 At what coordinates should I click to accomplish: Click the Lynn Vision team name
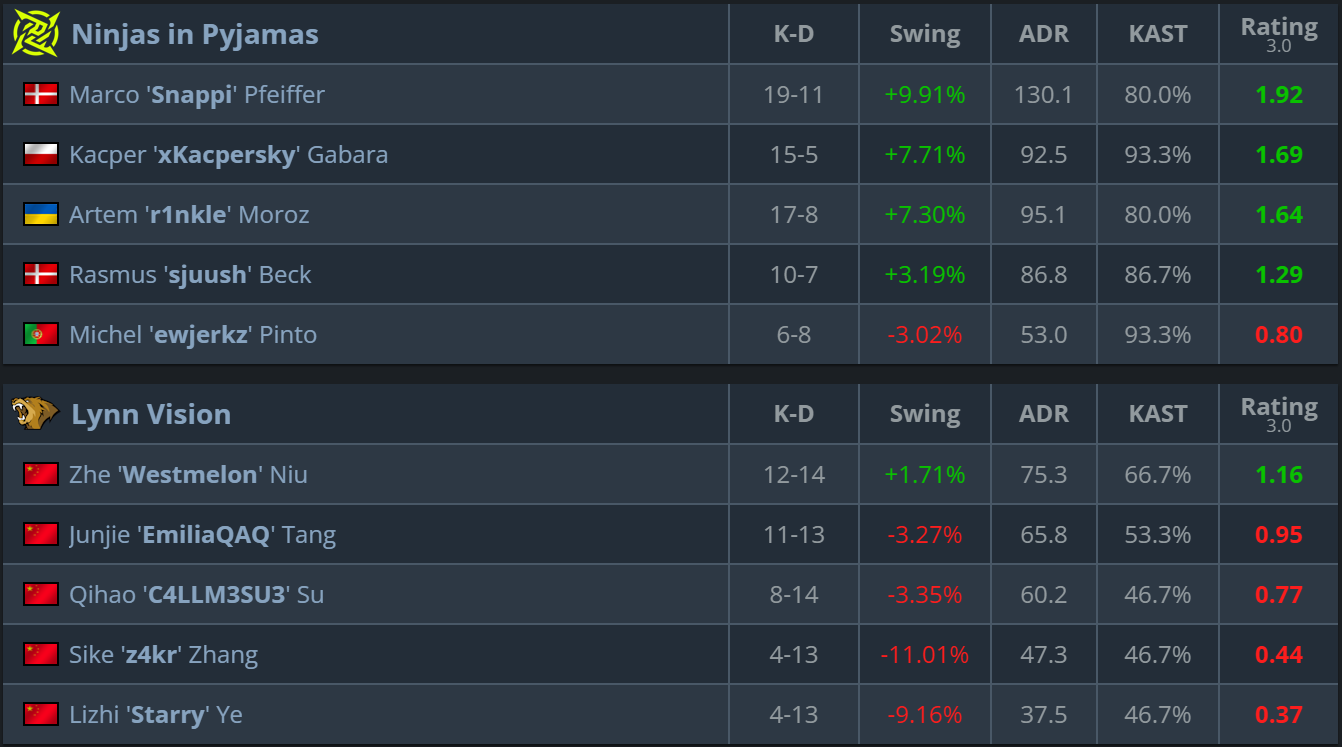[x=151, y=414]
